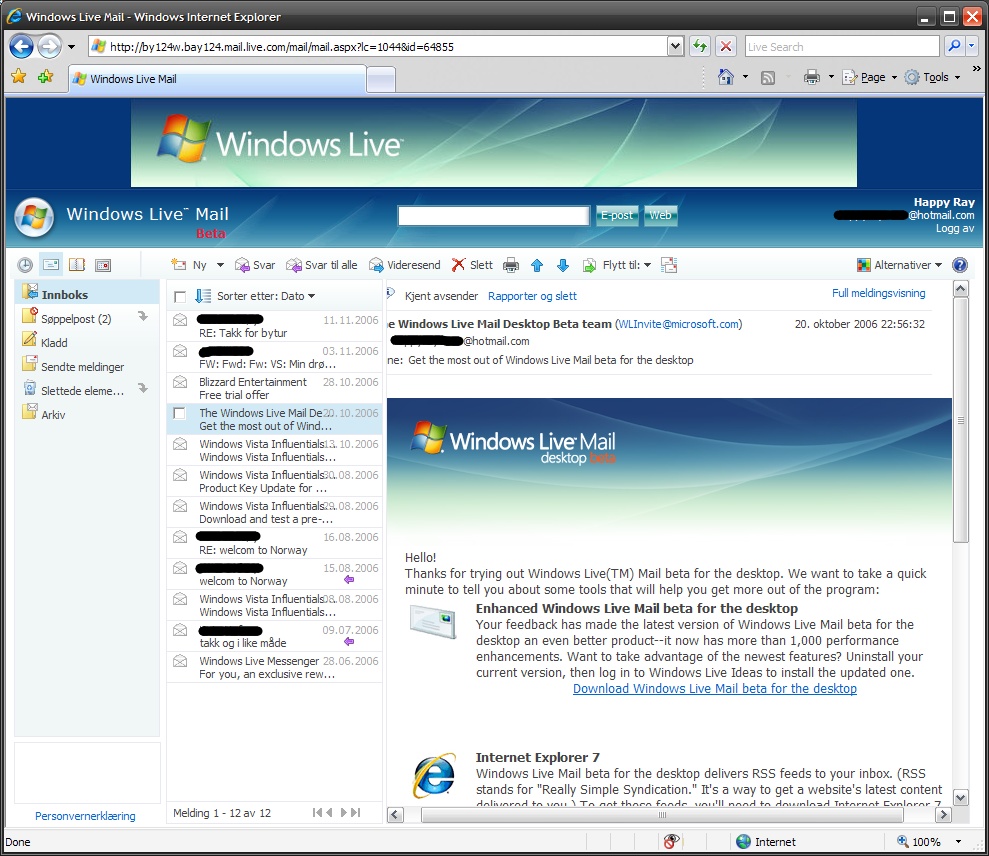
Task: Open the Innboks folder
Action: pyautogui.click(x=87, y=294)
